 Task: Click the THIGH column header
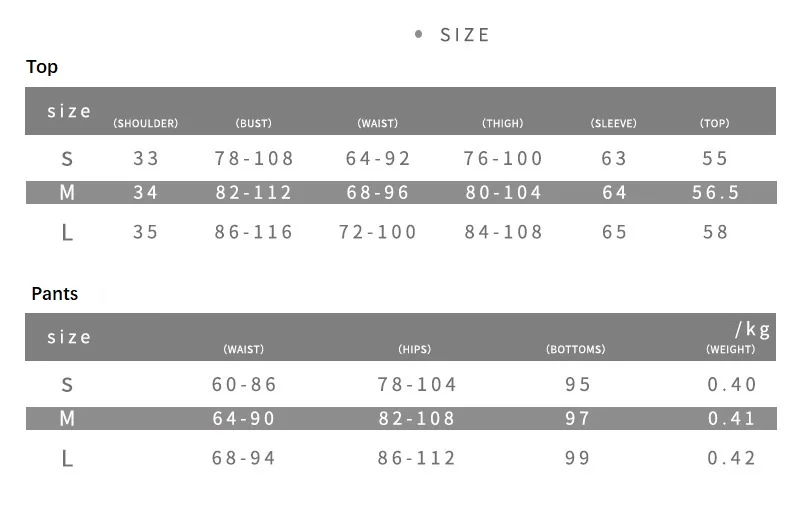503,123
